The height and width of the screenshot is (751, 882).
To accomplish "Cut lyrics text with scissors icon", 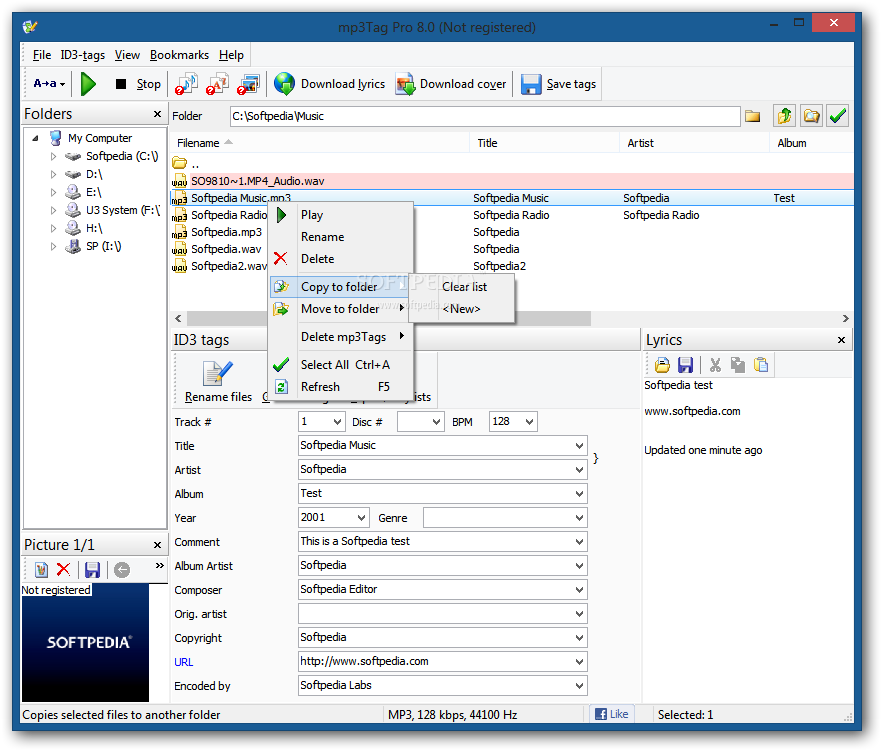I will [715, 365].
